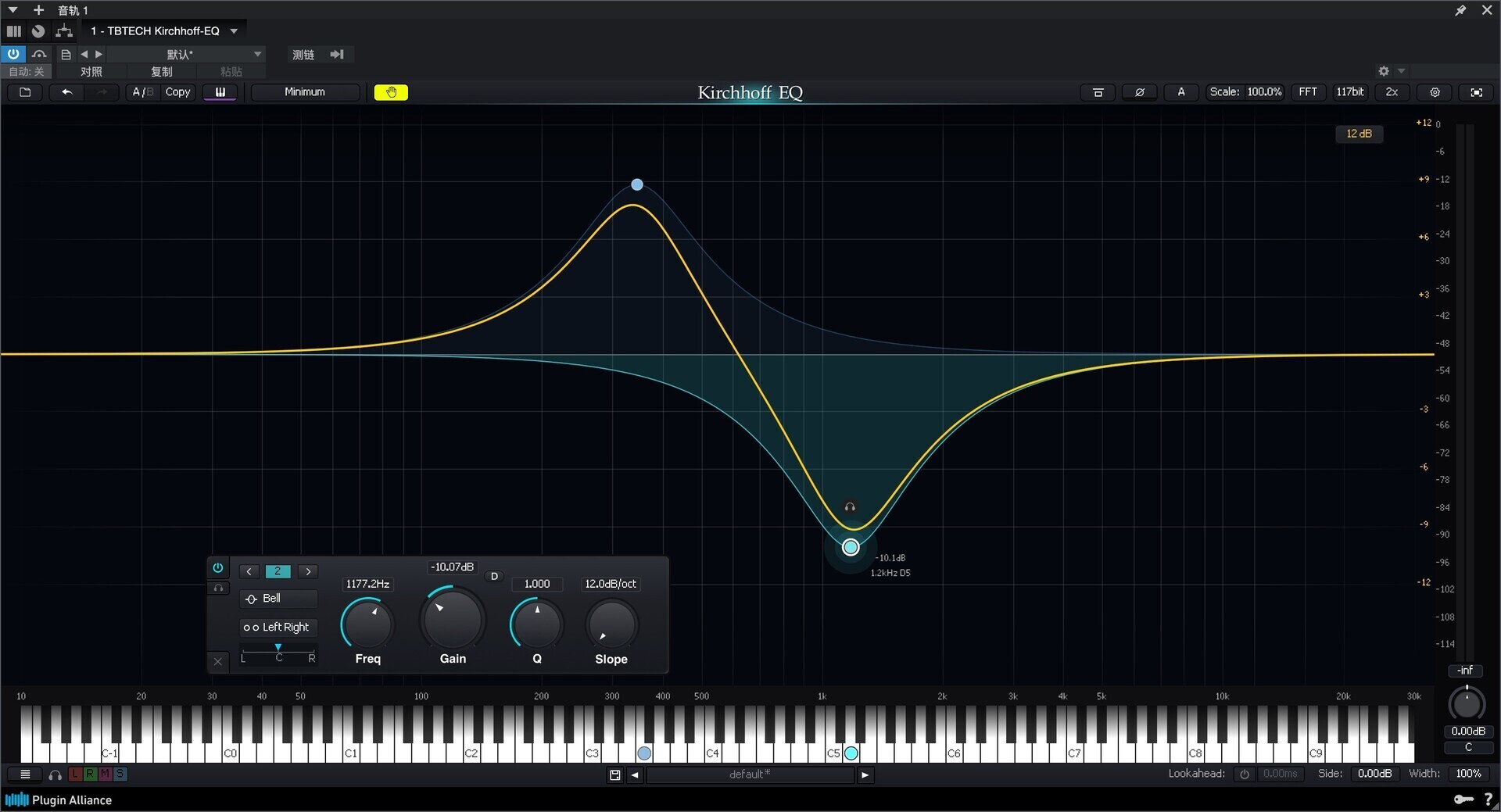The height and width of the screenshot is (812, 1501).
Task: Click band 2 headphone solo icon
Action: click(218, 588)
